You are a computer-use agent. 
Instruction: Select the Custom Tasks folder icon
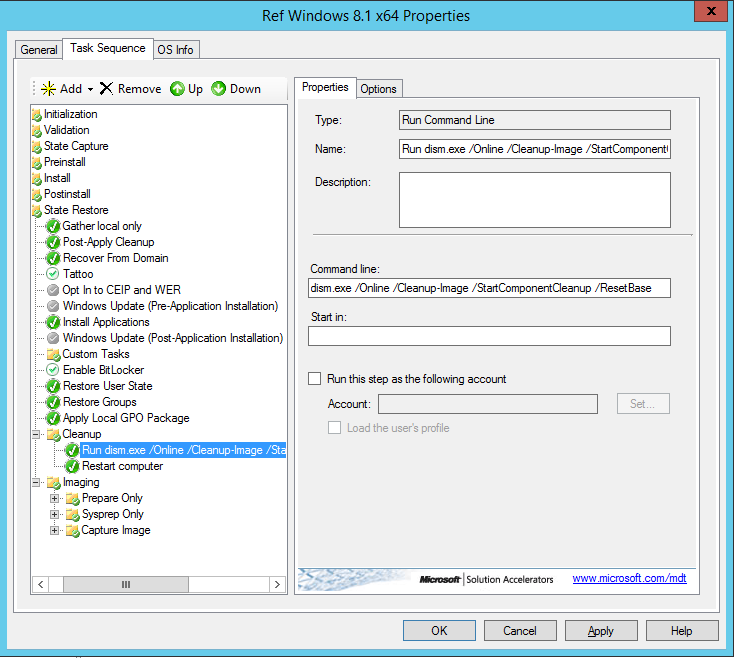click(53, 354)
